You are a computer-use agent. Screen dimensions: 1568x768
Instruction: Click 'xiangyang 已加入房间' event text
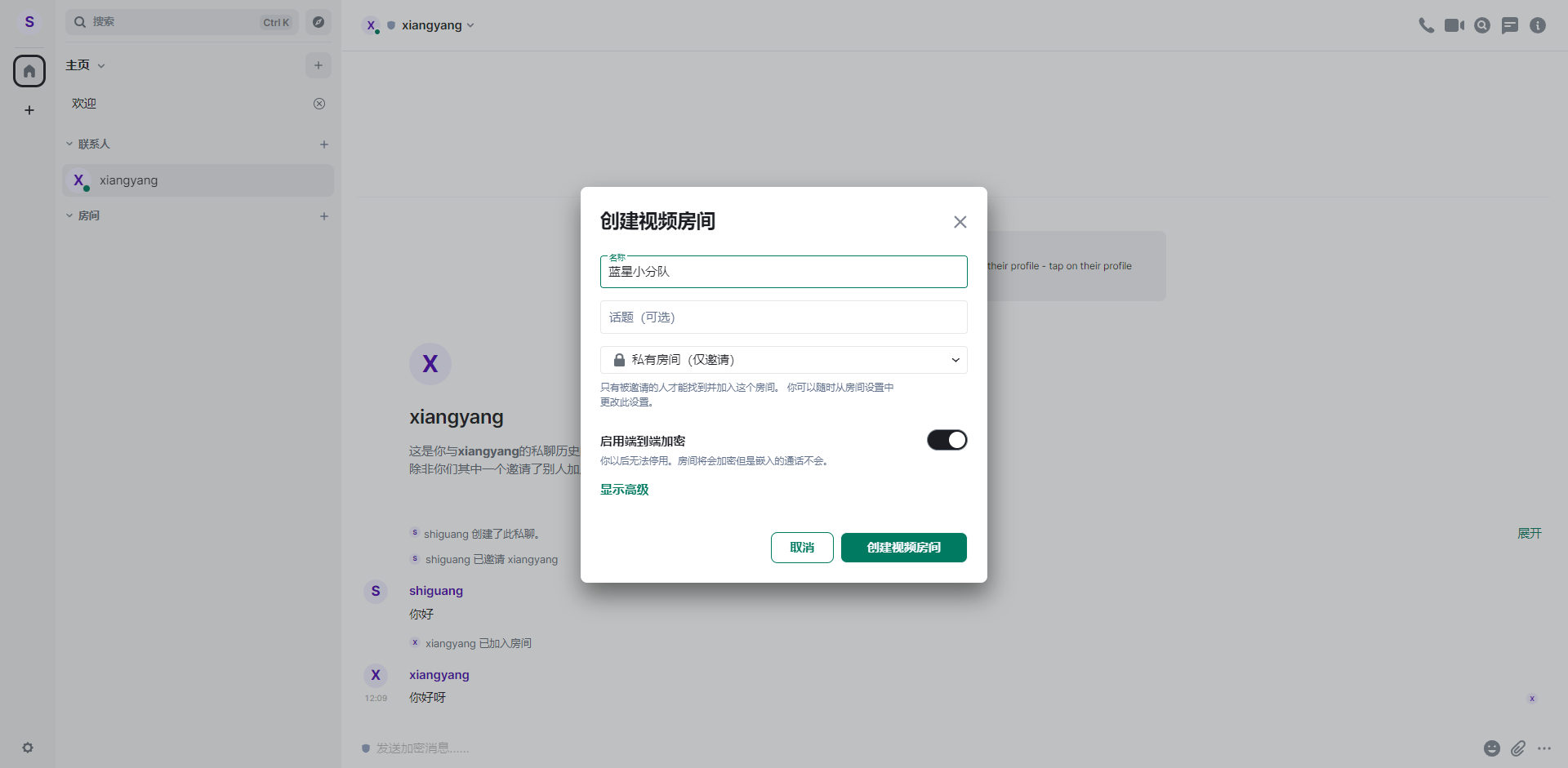pyautogui.click(x=479, y=643)
